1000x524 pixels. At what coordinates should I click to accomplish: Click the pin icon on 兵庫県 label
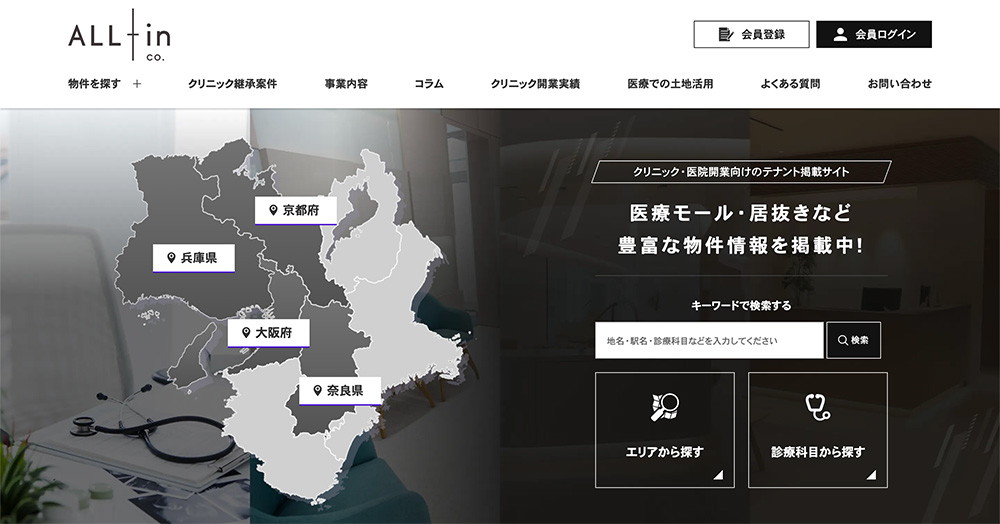171,258
